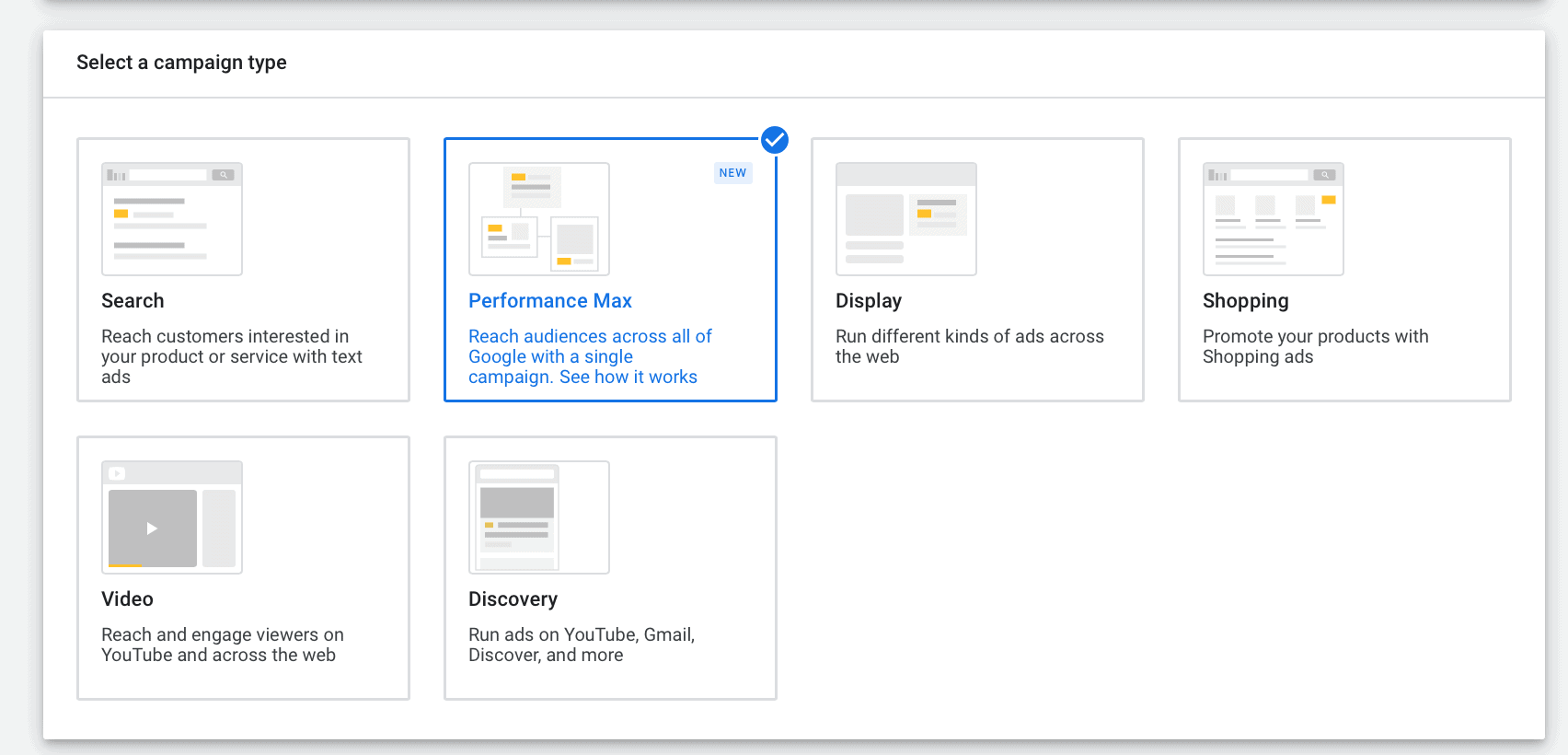
Task: Click the Discovery campaign illustration icon
Action: pos(539,517)
